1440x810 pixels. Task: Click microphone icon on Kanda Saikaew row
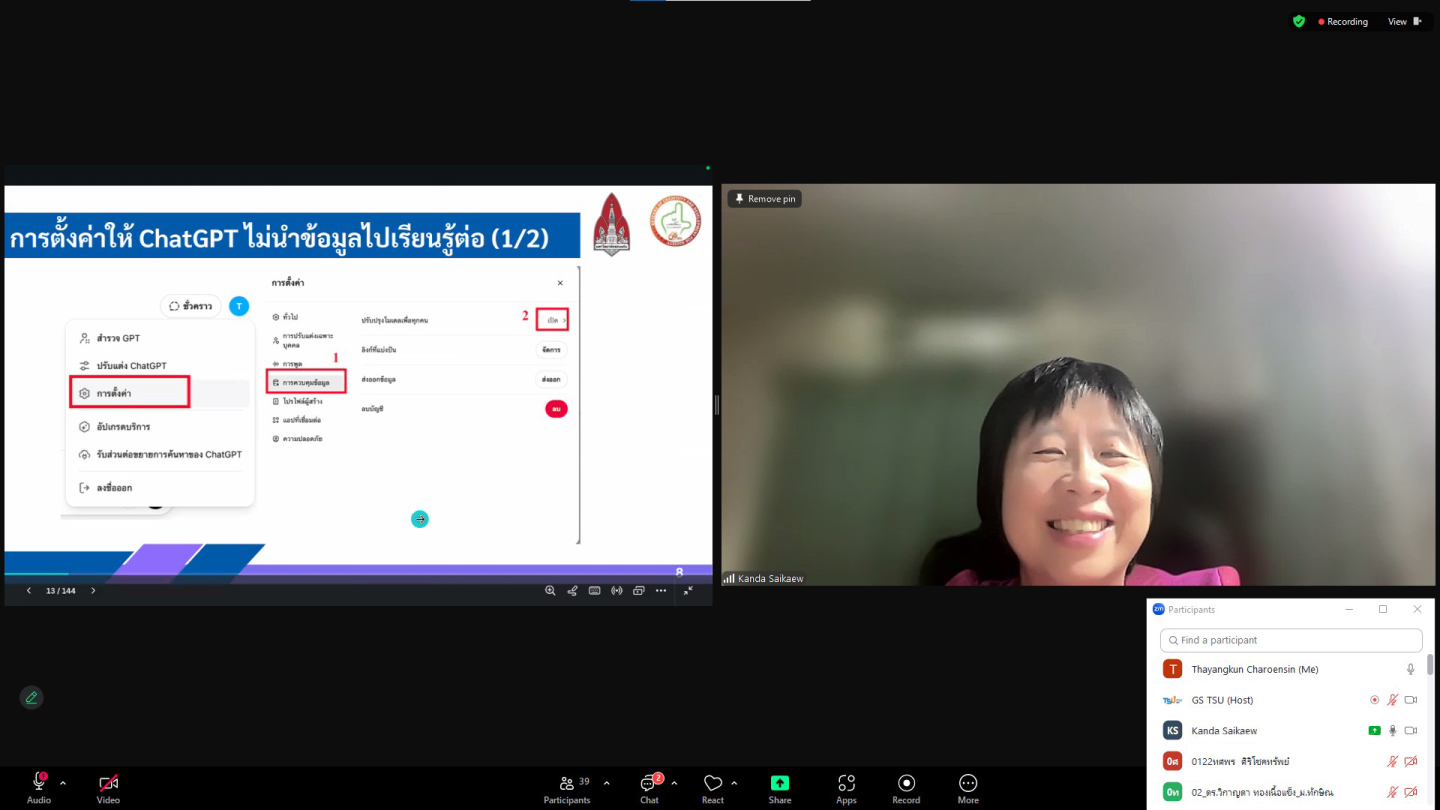coord(1392,730)
